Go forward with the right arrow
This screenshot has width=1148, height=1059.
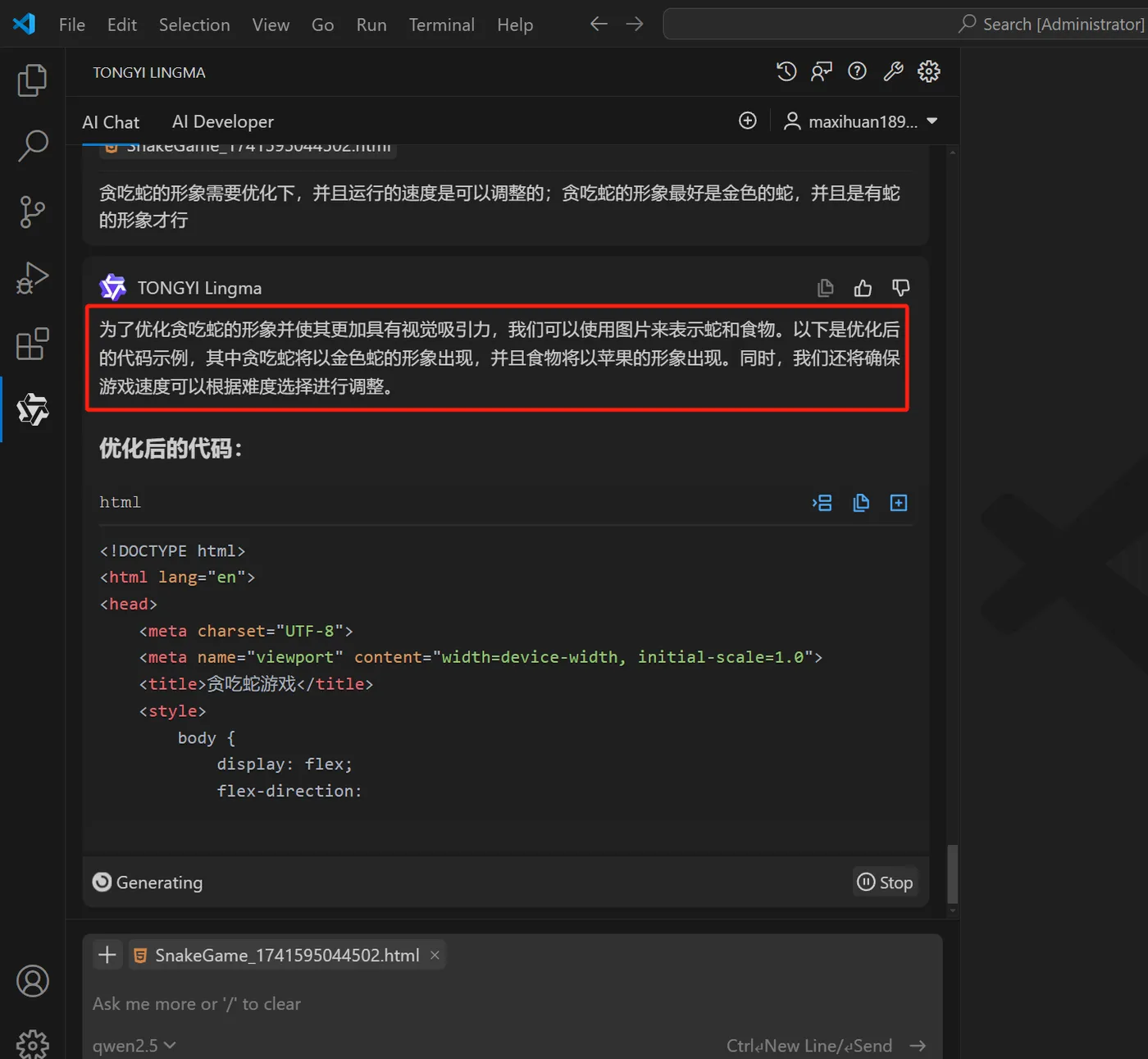635,24
